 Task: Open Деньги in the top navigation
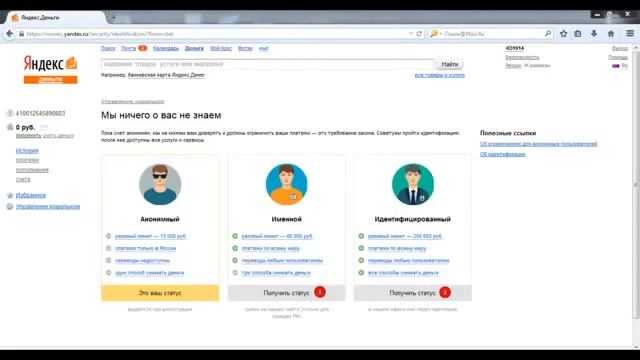click(x=194, y=48)
